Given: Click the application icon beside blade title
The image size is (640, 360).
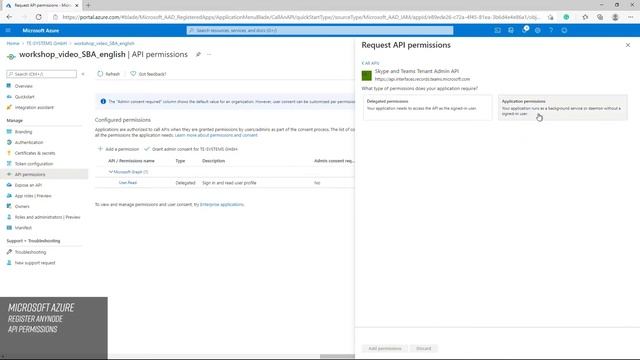Looking at the screenshot, I should tap(11, 56).
